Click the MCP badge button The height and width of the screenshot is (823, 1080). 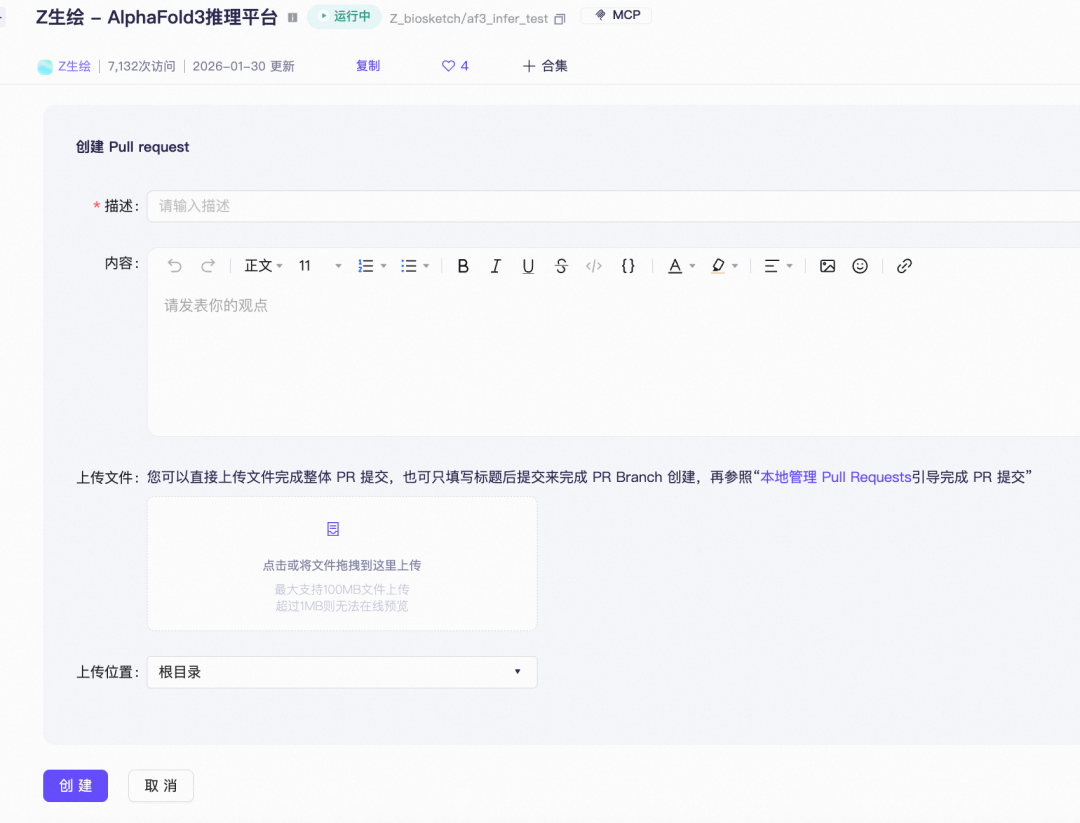[616, 15]
